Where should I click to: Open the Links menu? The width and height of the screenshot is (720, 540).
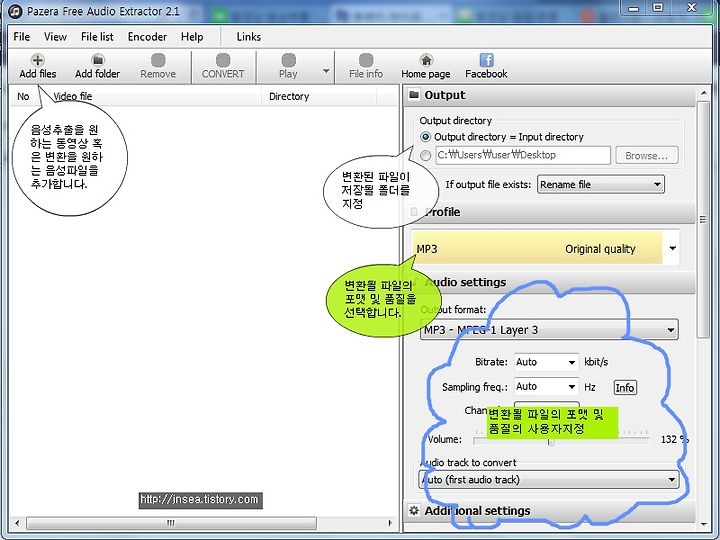pyautogui.click(x=248, y=37)
